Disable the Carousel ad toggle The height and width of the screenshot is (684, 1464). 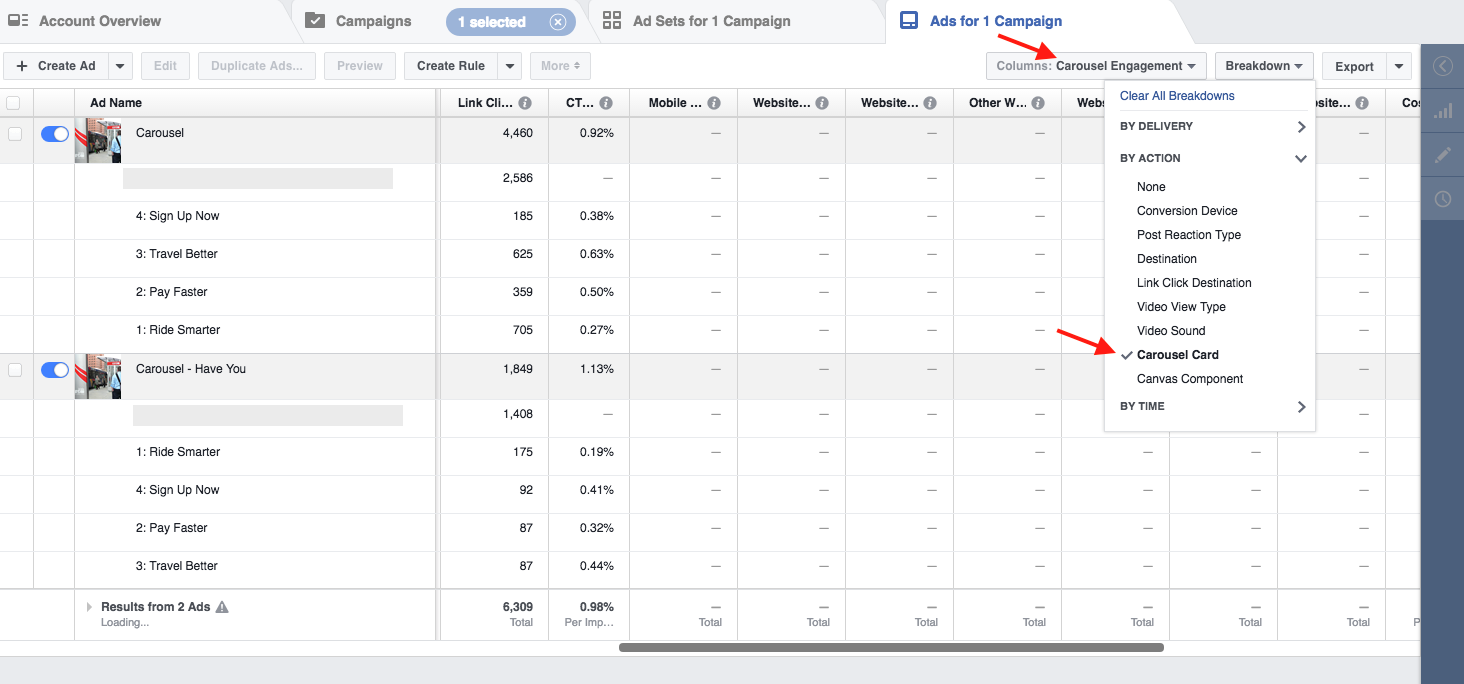[x=54, y=133]
